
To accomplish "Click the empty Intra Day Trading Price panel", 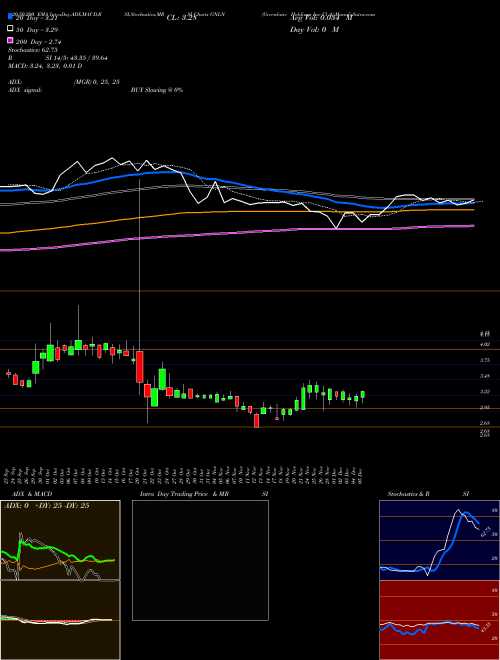I will coord(200,560).
